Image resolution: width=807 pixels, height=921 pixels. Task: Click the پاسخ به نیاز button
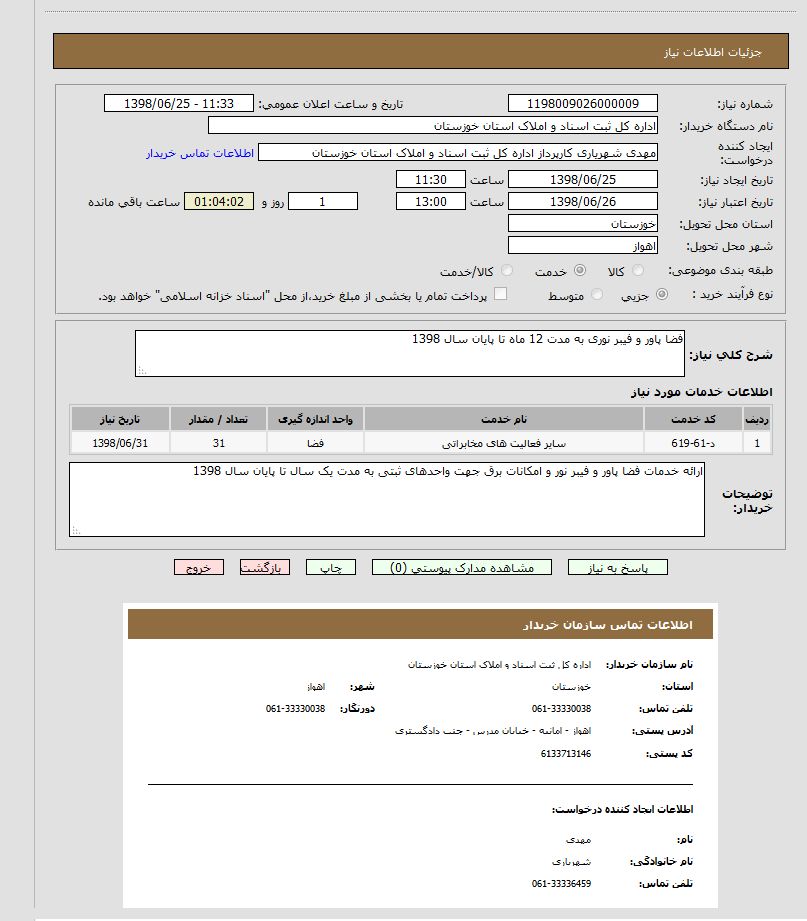click(x=617, y=567)
